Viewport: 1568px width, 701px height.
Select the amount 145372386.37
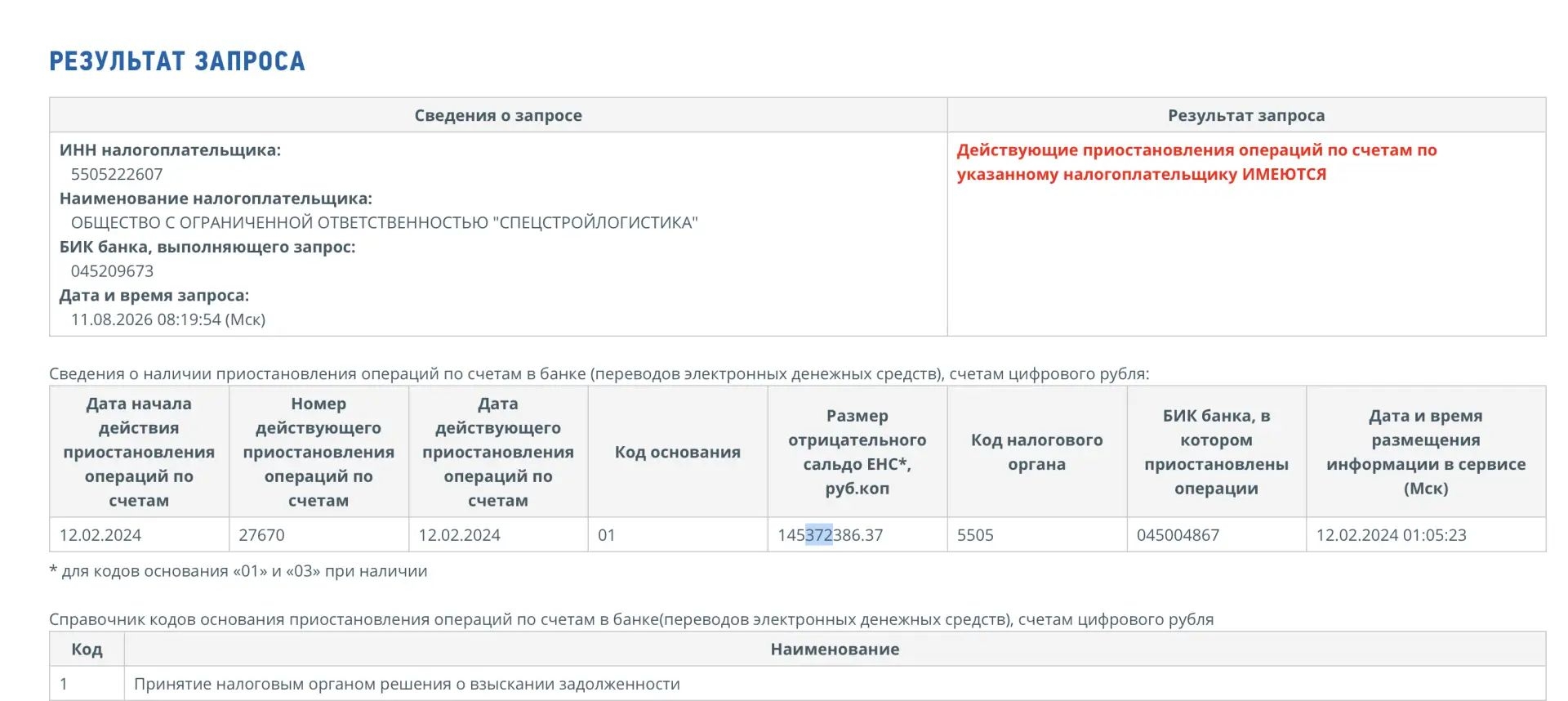point(831,535)
